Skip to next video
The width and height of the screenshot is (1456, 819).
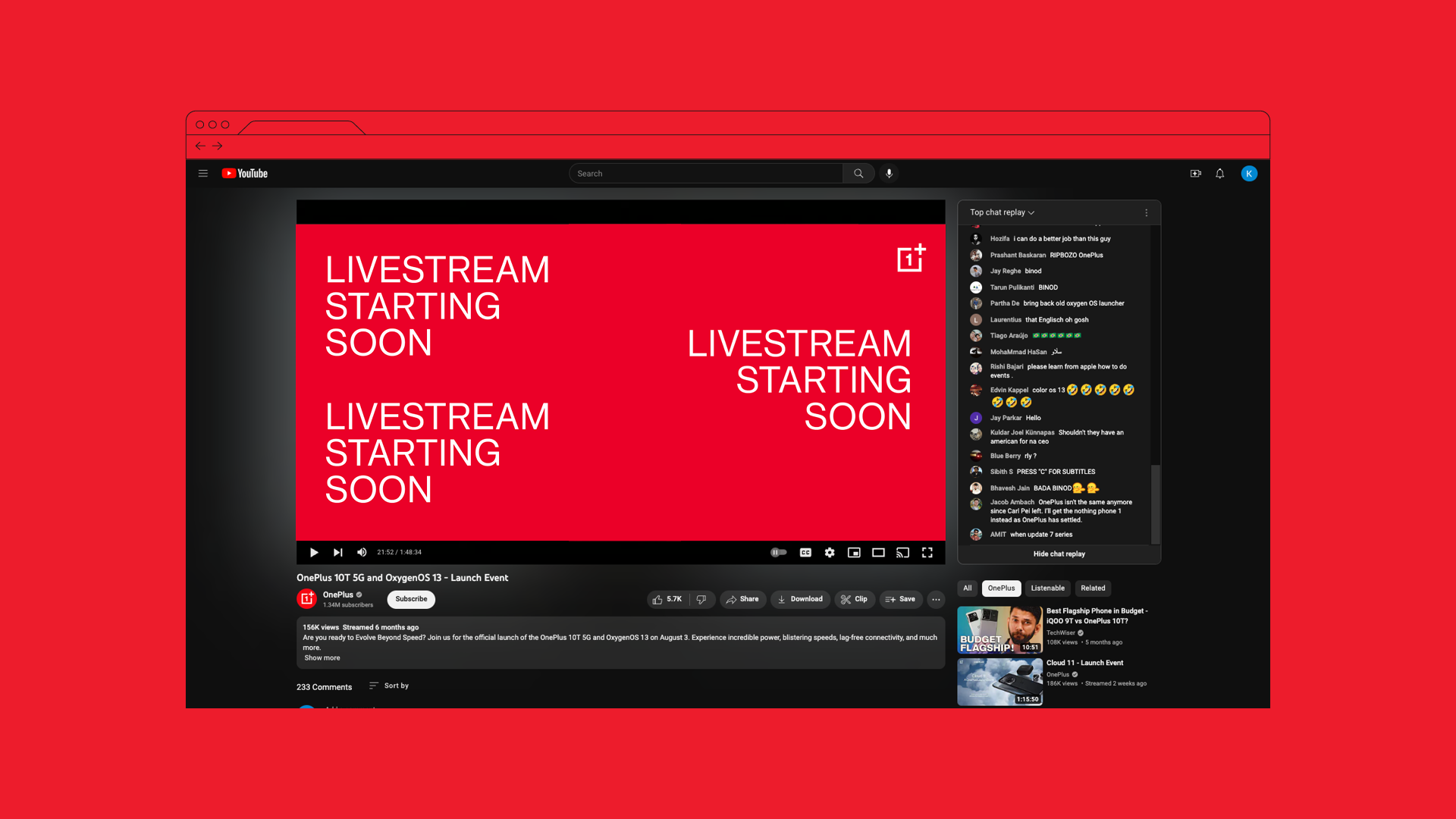[337, 553]
